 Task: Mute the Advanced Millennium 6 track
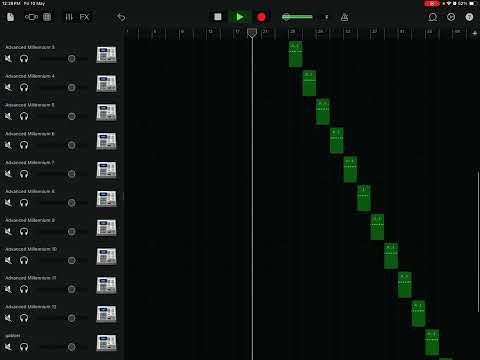(x=8, y=145)
